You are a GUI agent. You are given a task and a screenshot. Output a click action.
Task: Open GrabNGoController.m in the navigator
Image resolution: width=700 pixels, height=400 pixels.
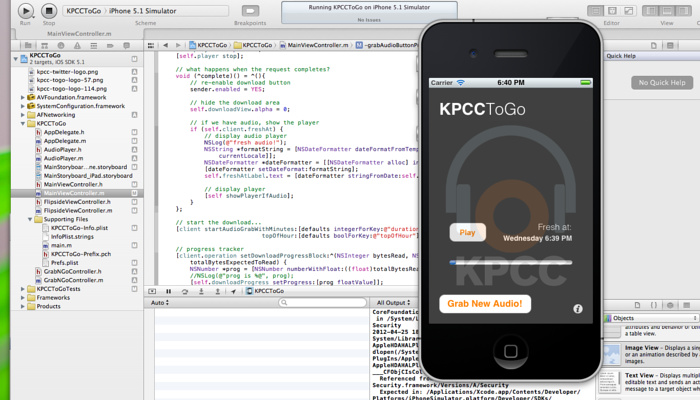pyautogui.click(x=73, y=280)
